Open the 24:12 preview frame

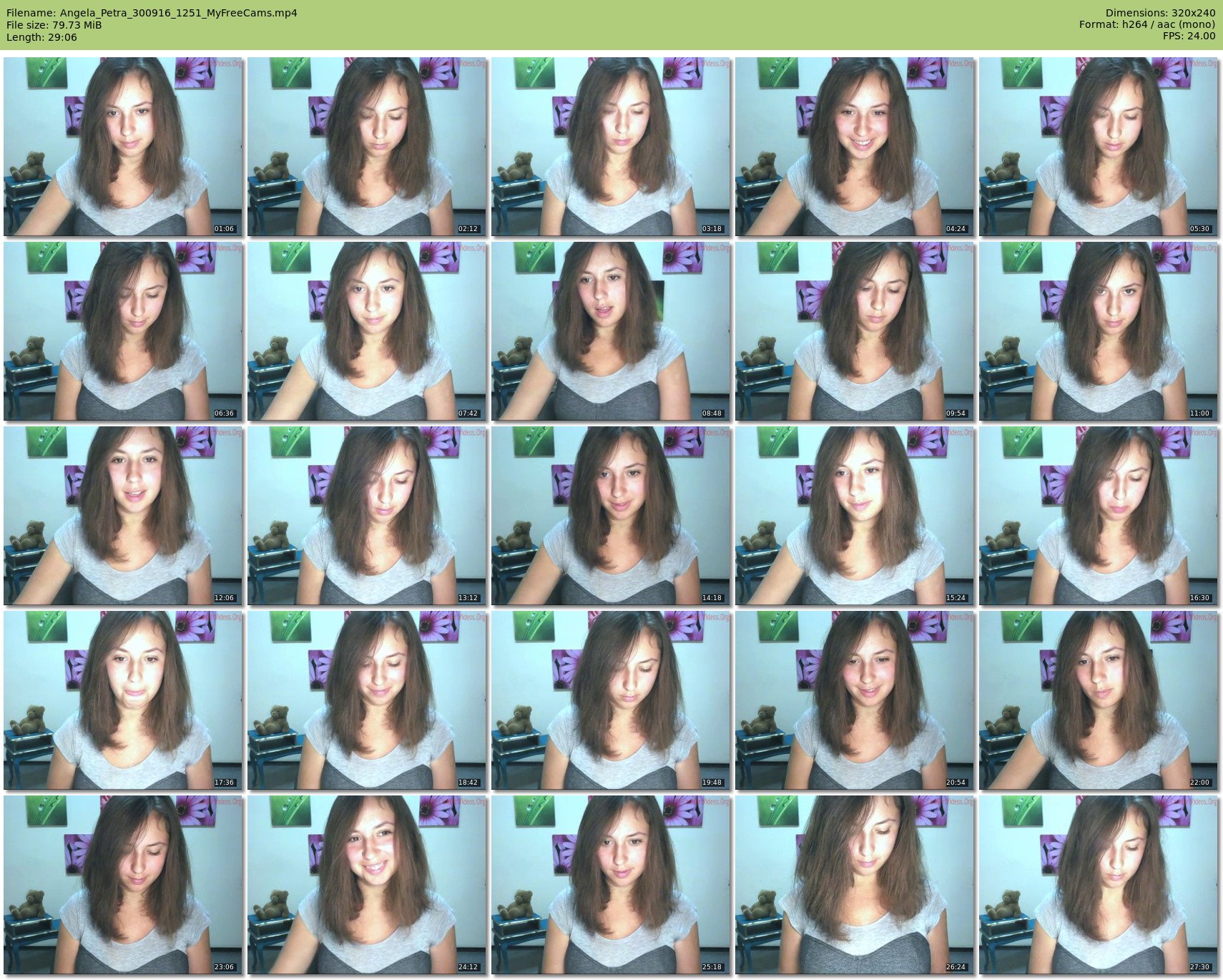coord(367,885)
